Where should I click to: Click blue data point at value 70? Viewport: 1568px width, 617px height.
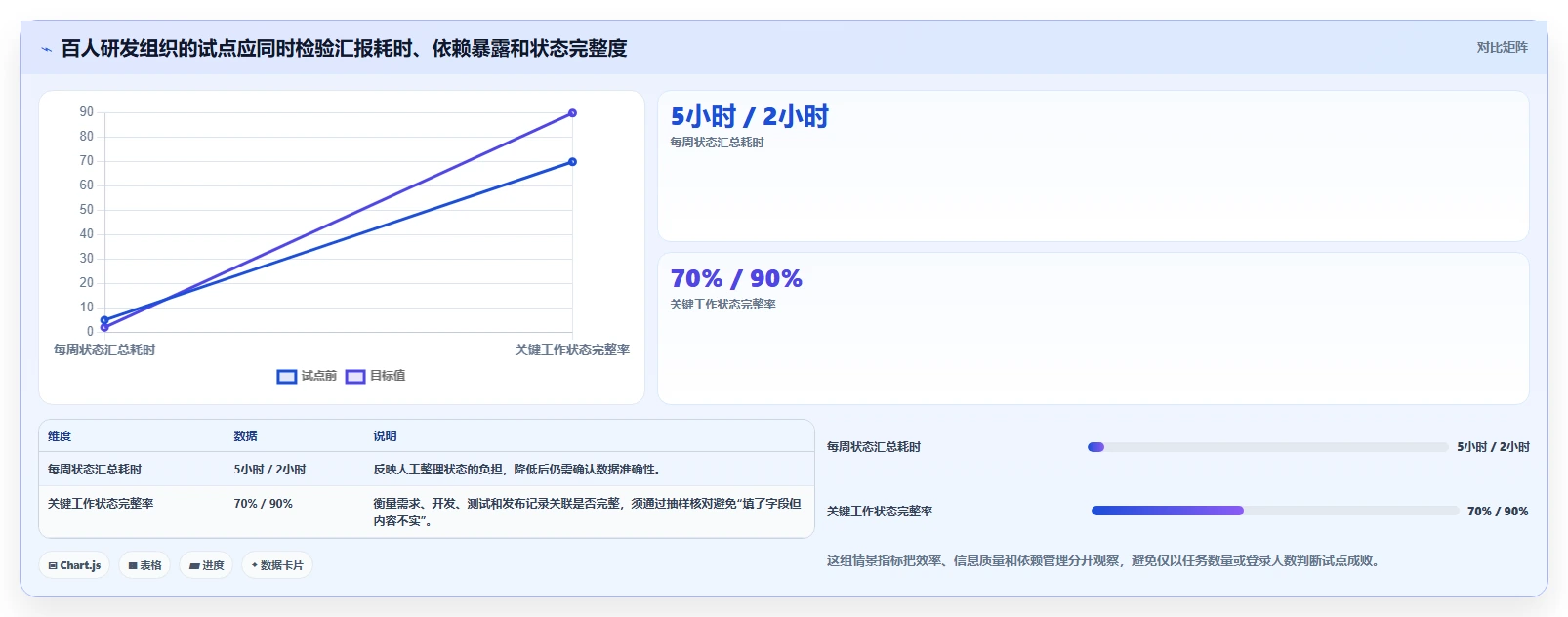click(x=572, y=162)
